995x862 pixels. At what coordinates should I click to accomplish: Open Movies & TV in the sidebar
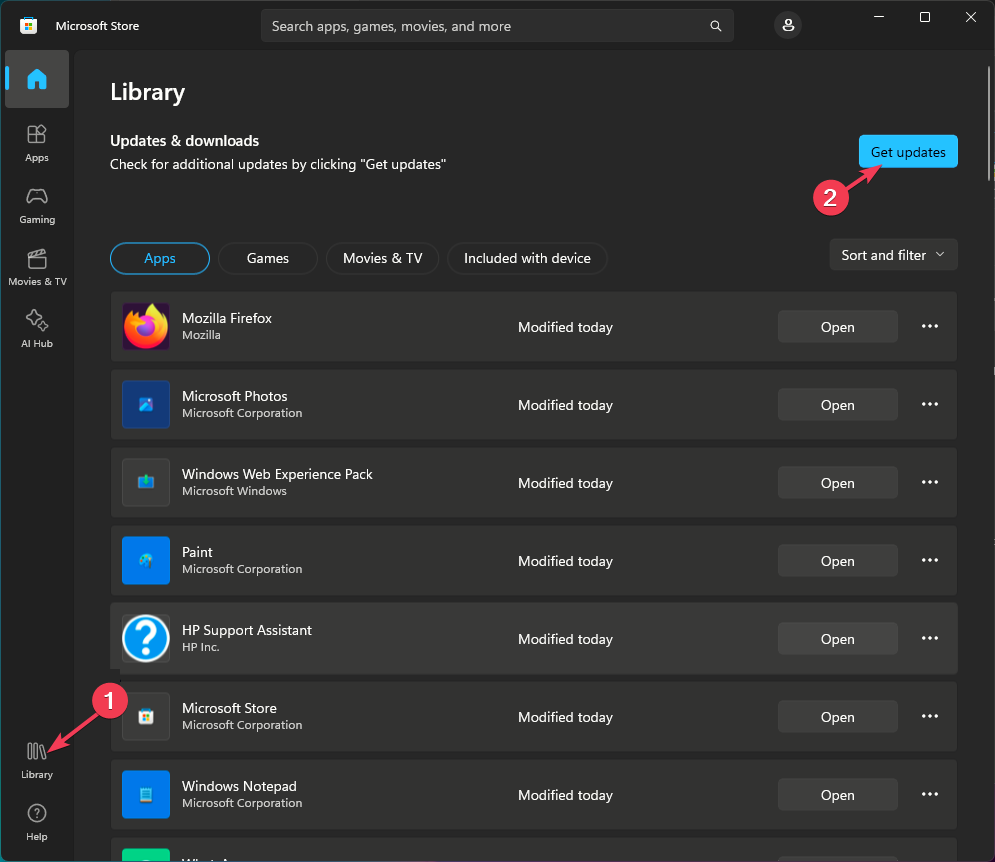click(x=37, y=267)
